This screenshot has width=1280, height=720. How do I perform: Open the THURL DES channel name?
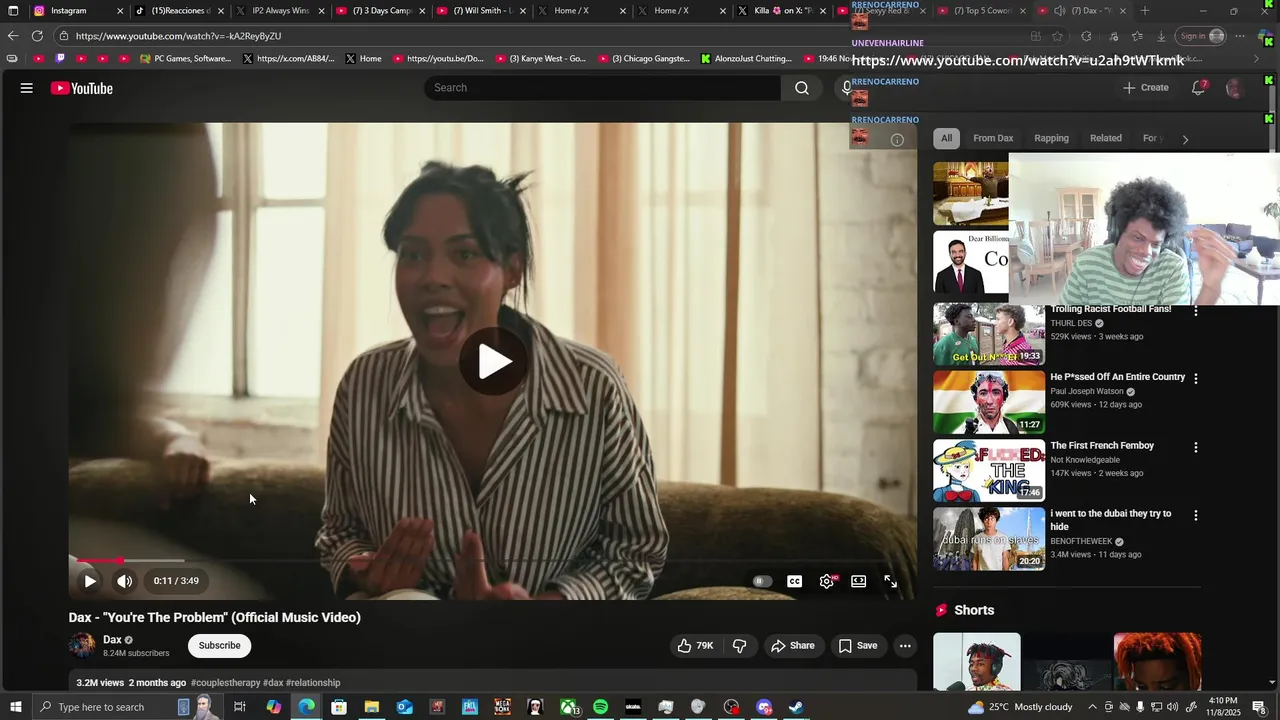[x=1071, y=324]
